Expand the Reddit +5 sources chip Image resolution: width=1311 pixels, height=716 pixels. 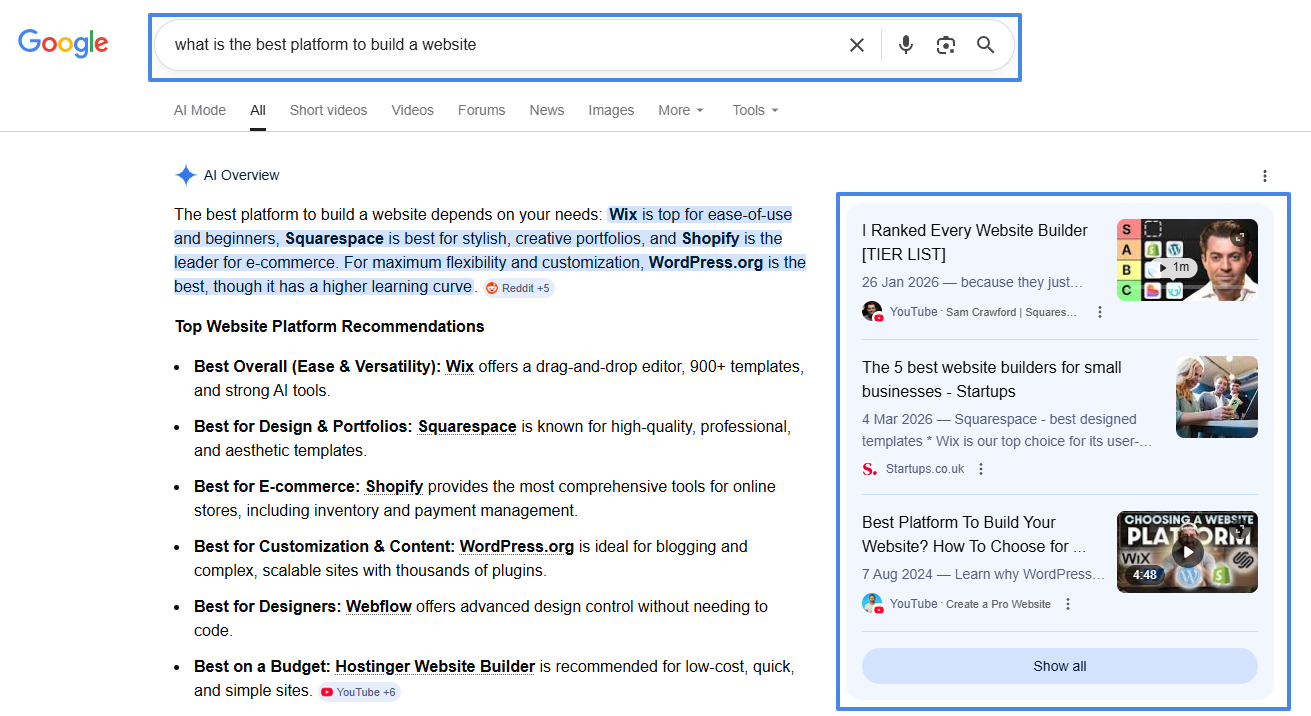click(518, 288)
